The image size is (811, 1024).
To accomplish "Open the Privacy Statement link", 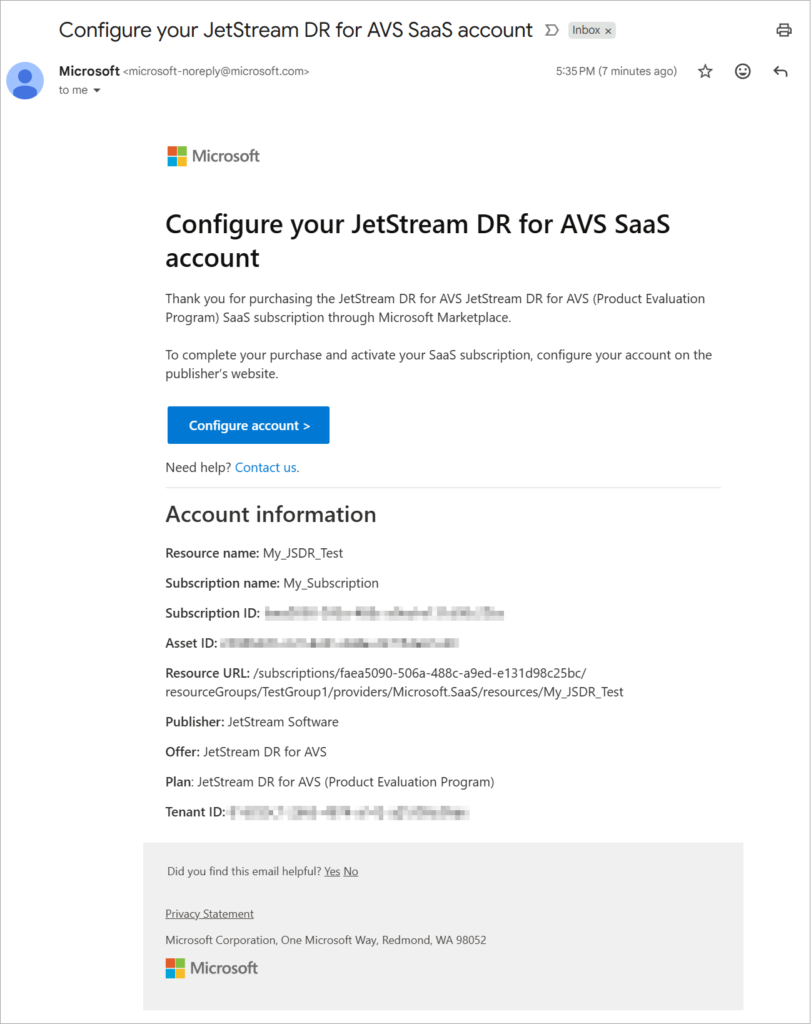I will [x=209, y=913].
